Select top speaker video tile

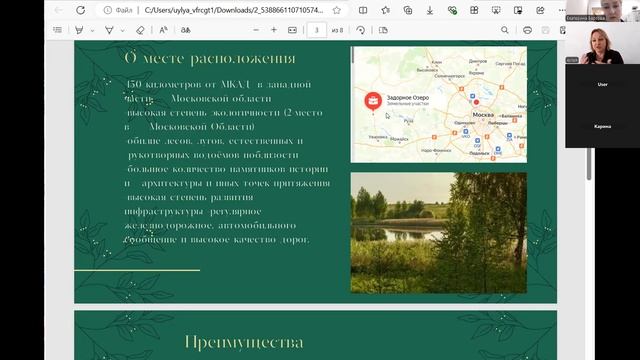602,11
